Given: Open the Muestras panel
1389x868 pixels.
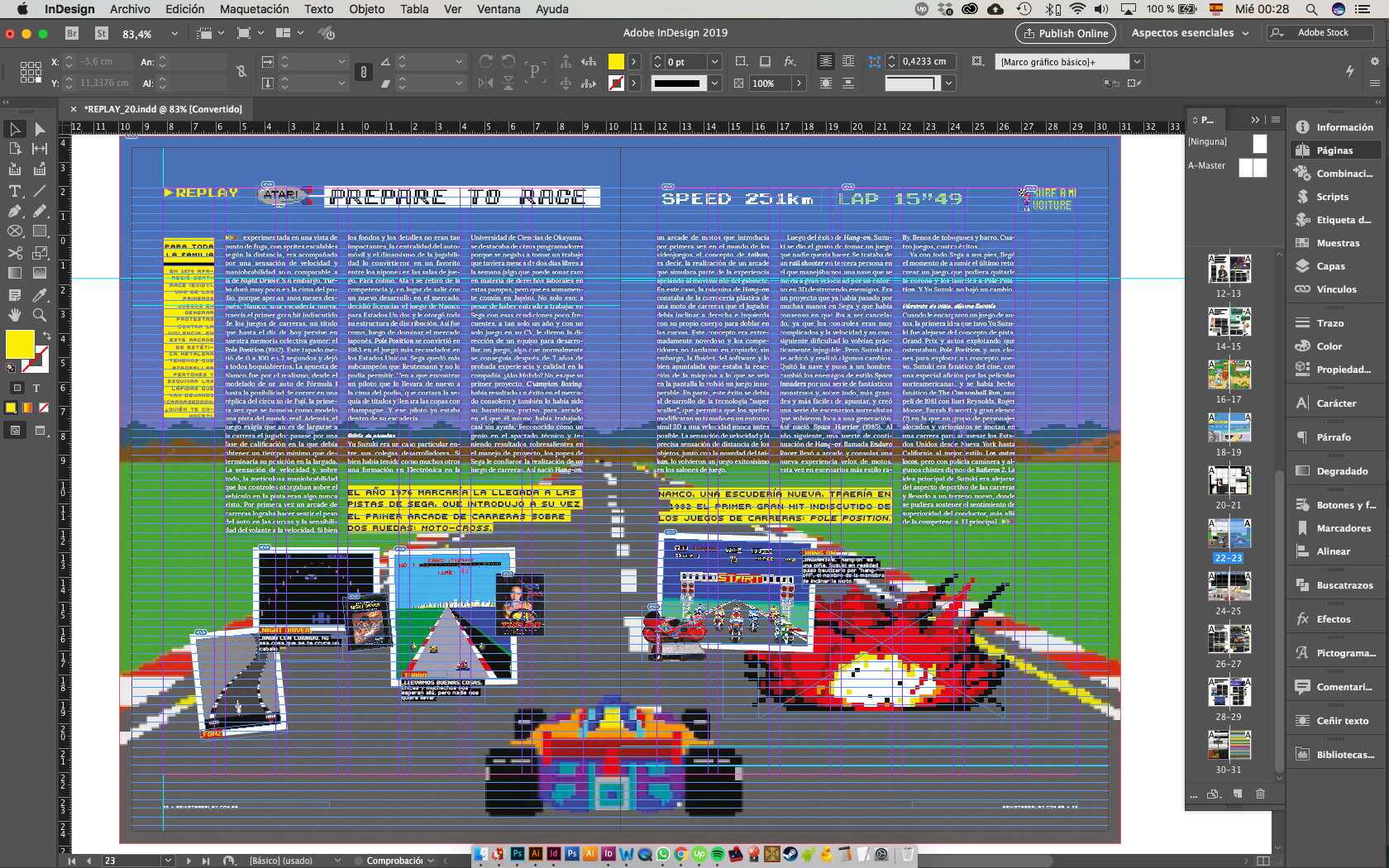Looking at the screenshot, I should 1337,243.
